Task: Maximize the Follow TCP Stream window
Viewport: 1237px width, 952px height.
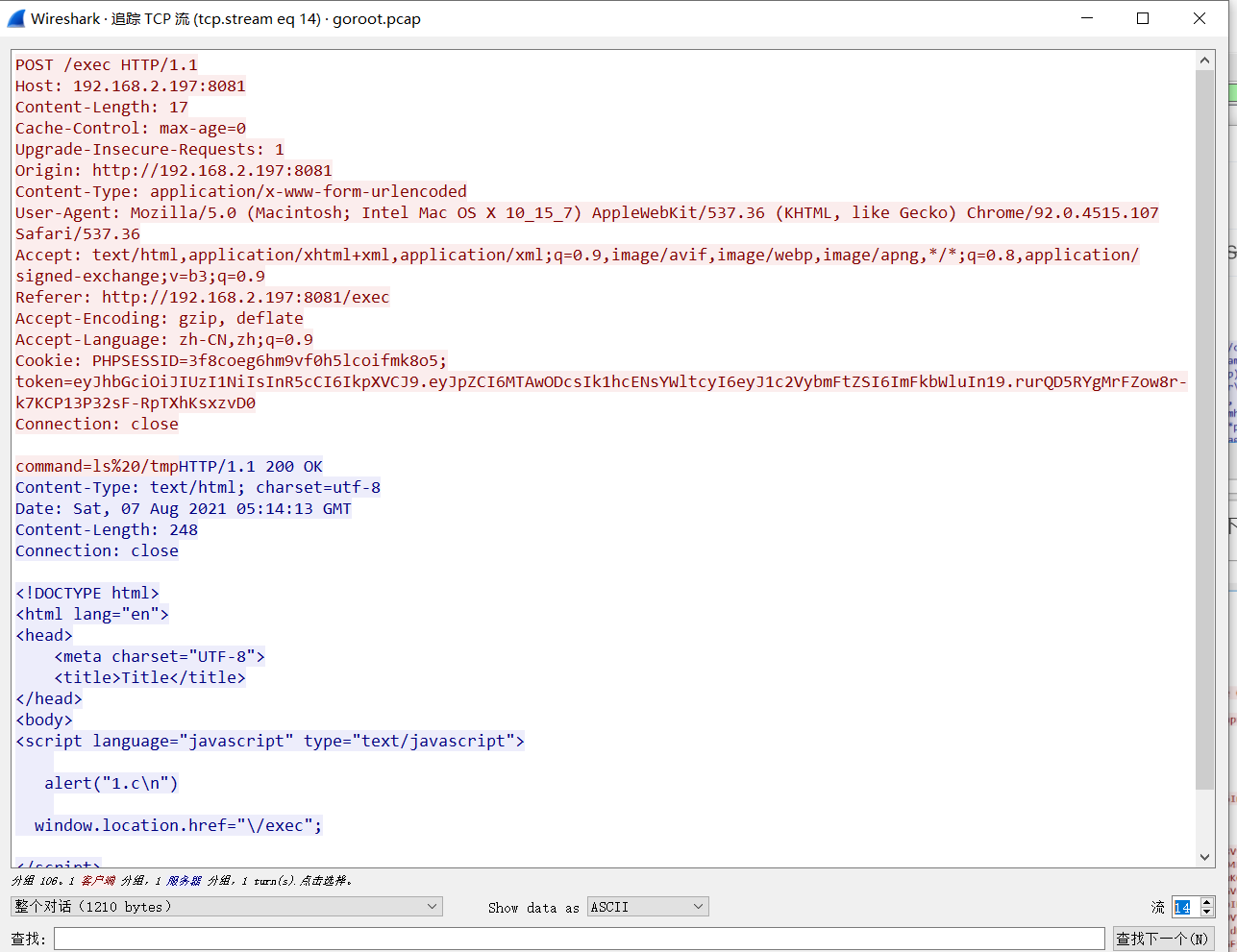Action: click(x=1143, y=18)
